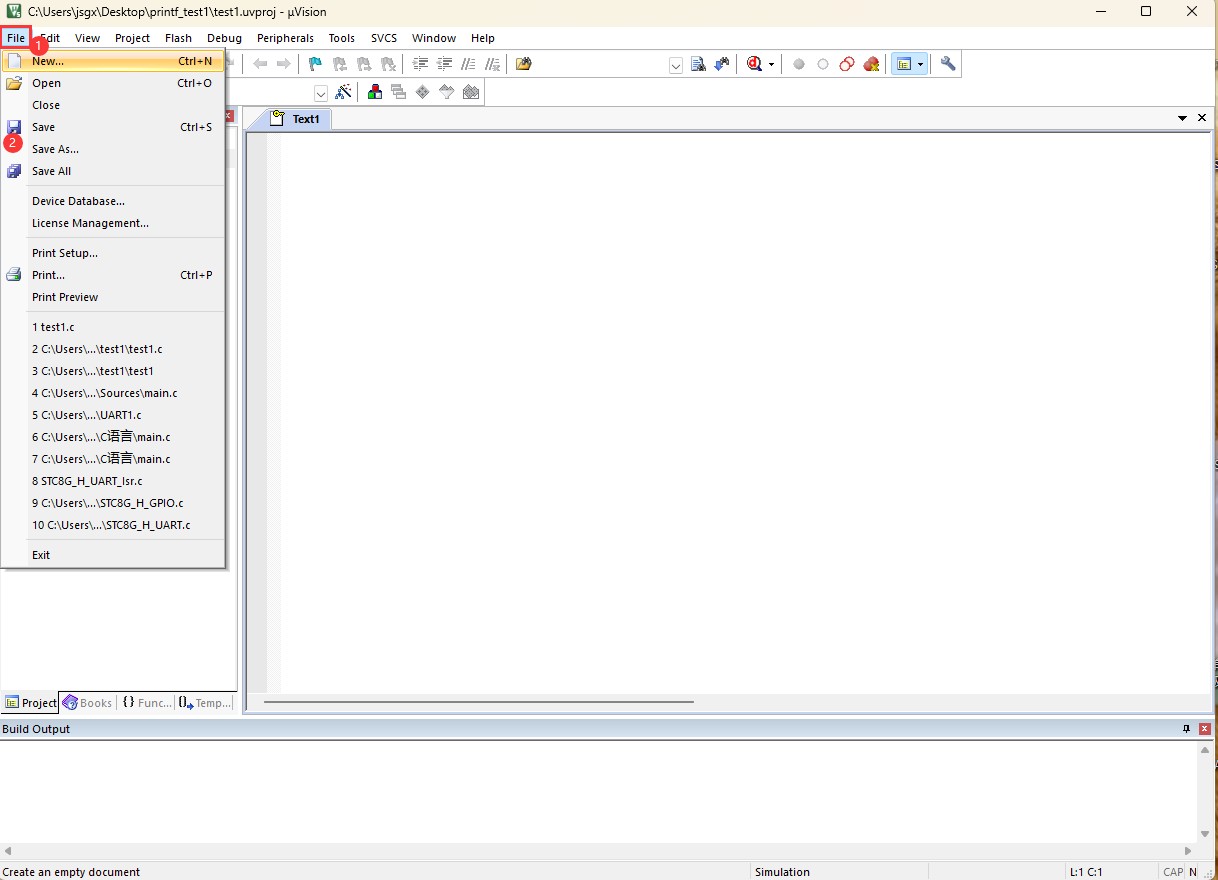Open Manage Project Items colored blocks icon
1218x880 pixels.
375,92
